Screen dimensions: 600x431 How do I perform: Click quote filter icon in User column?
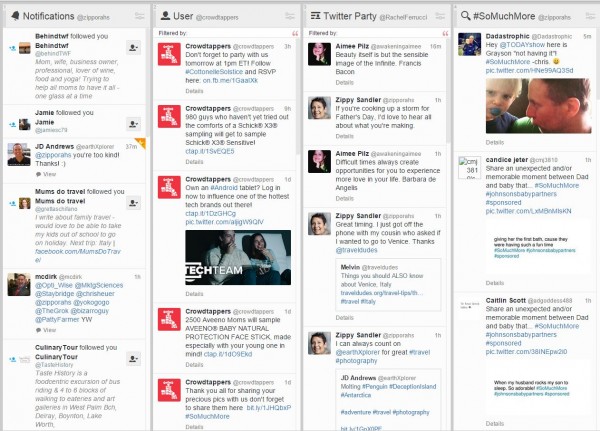tap(295, 34)
